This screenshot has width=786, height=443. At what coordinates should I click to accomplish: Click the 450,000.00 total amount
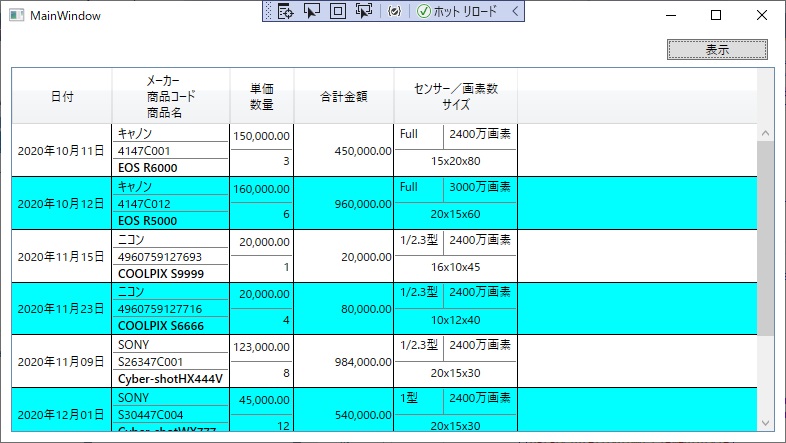[x=363, y=151]
